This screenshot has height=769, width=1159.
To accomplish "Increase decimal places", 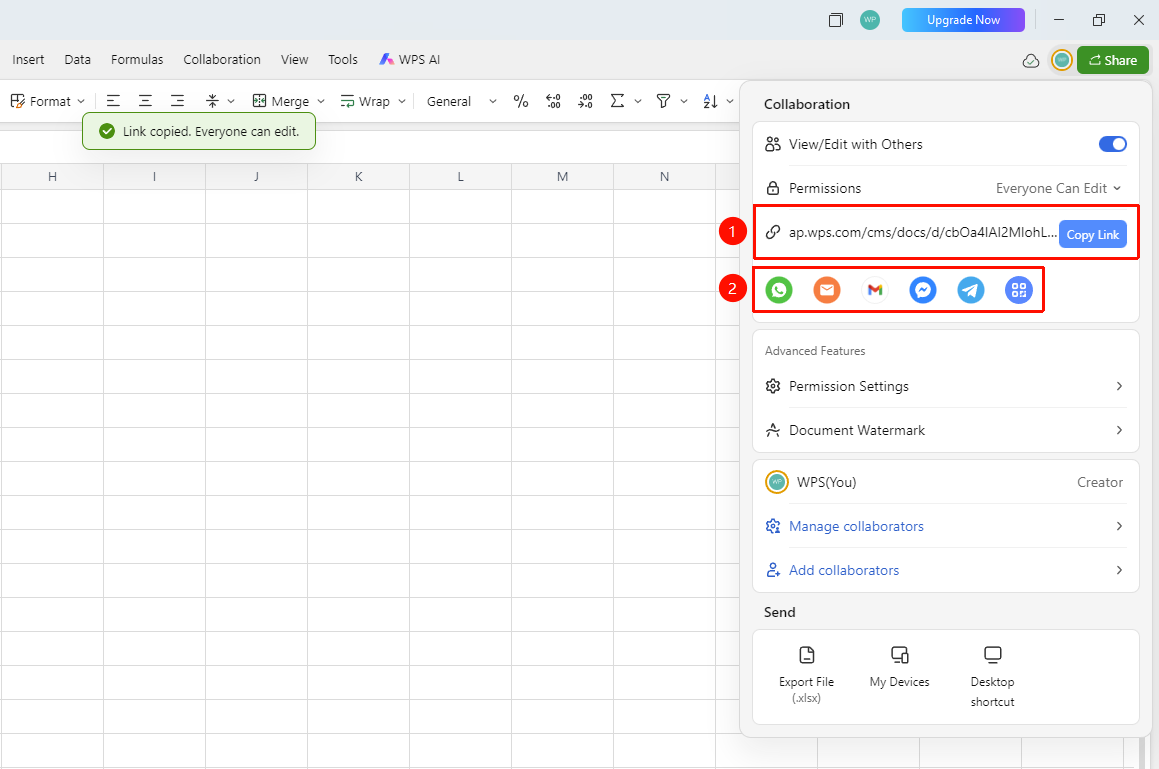I will (553, 101).
